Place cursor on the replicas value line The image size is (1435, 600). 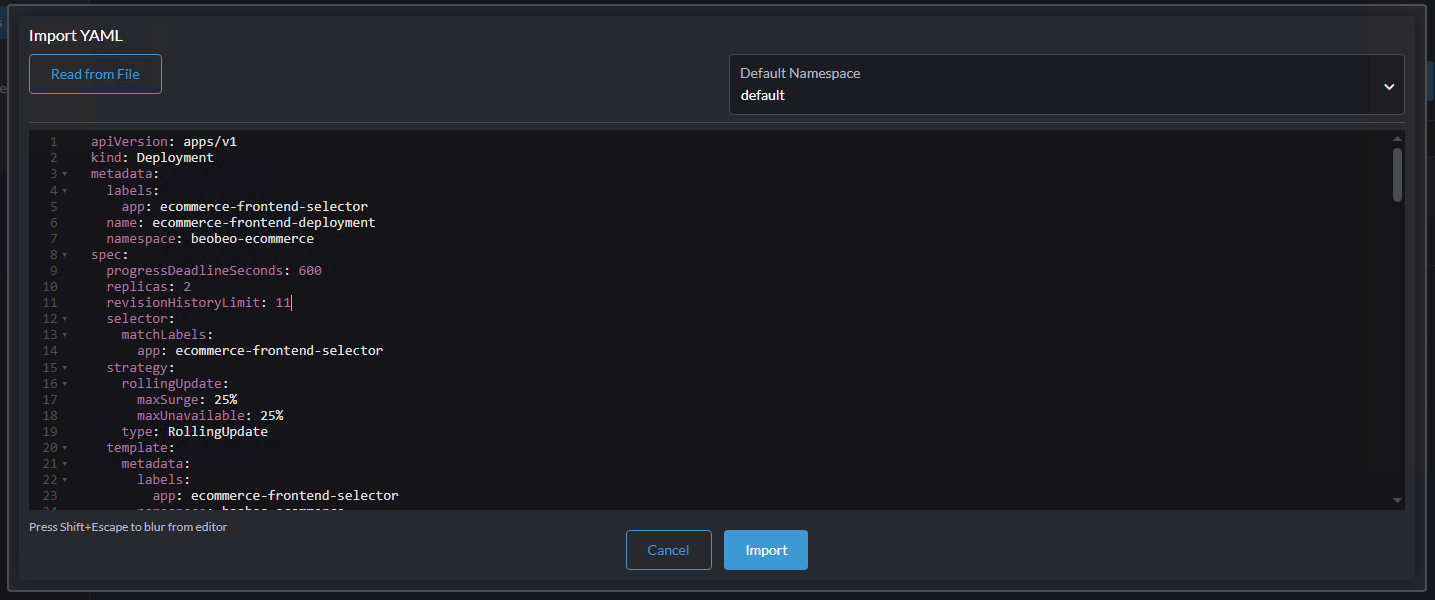187,287
